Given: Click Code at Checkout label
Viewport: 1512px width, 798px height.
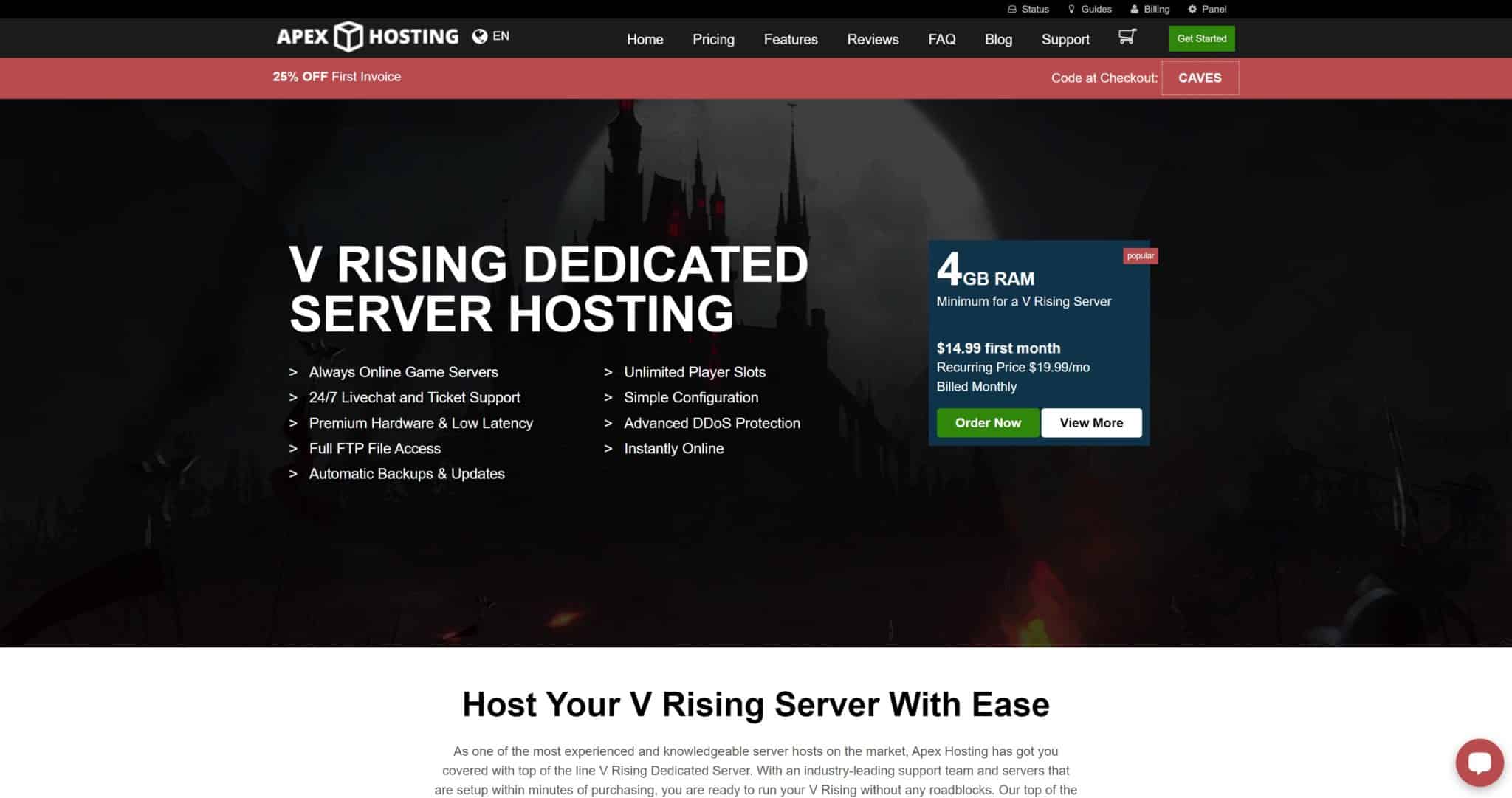Looking at the screenshot, I should (1104, 78).
